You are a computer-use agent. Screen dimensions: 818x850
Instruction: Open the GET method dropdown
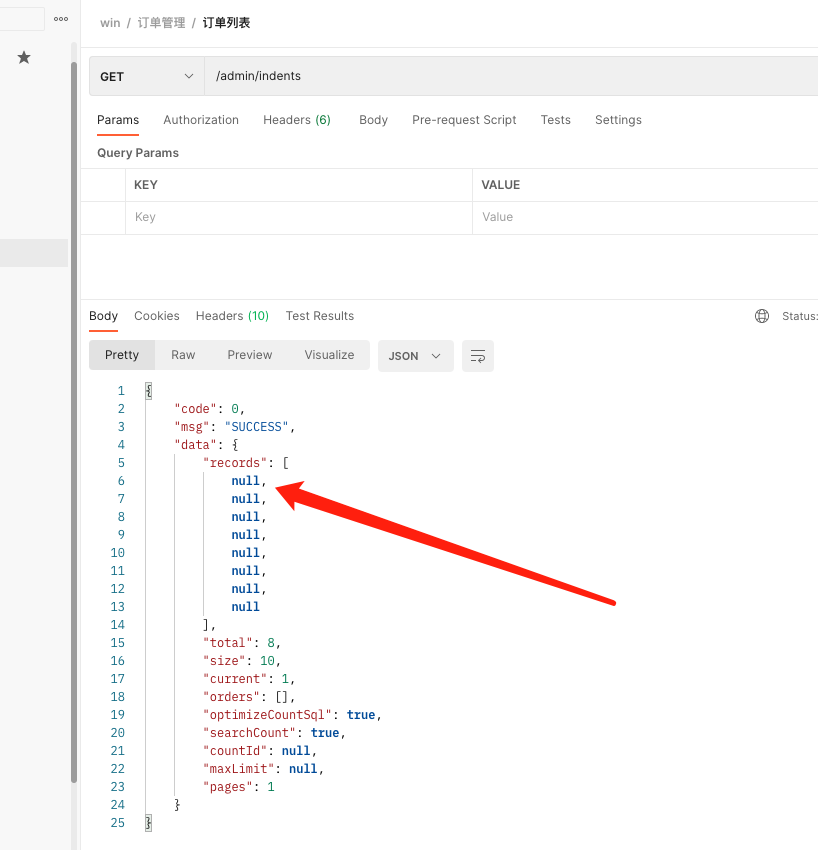146,76
